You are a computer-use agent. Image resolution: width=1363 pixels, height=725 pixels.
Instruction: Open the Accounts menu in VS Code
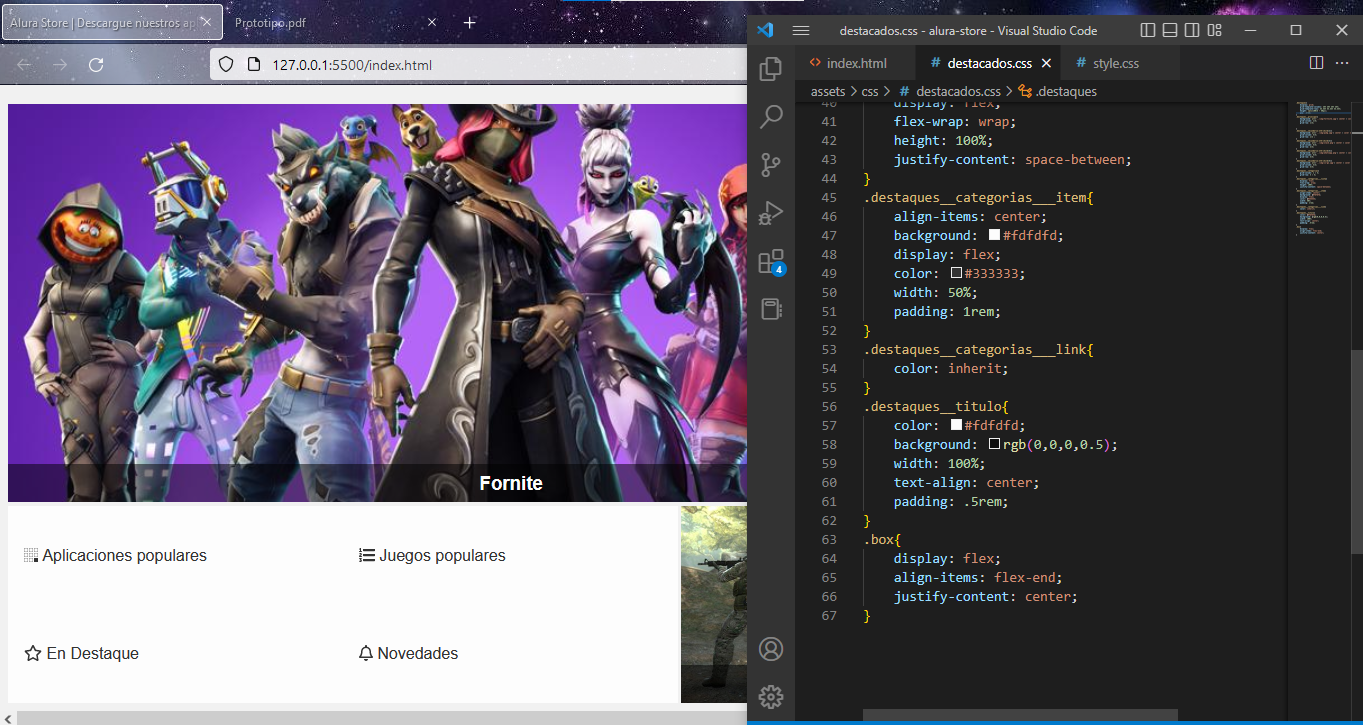(771, 649)
